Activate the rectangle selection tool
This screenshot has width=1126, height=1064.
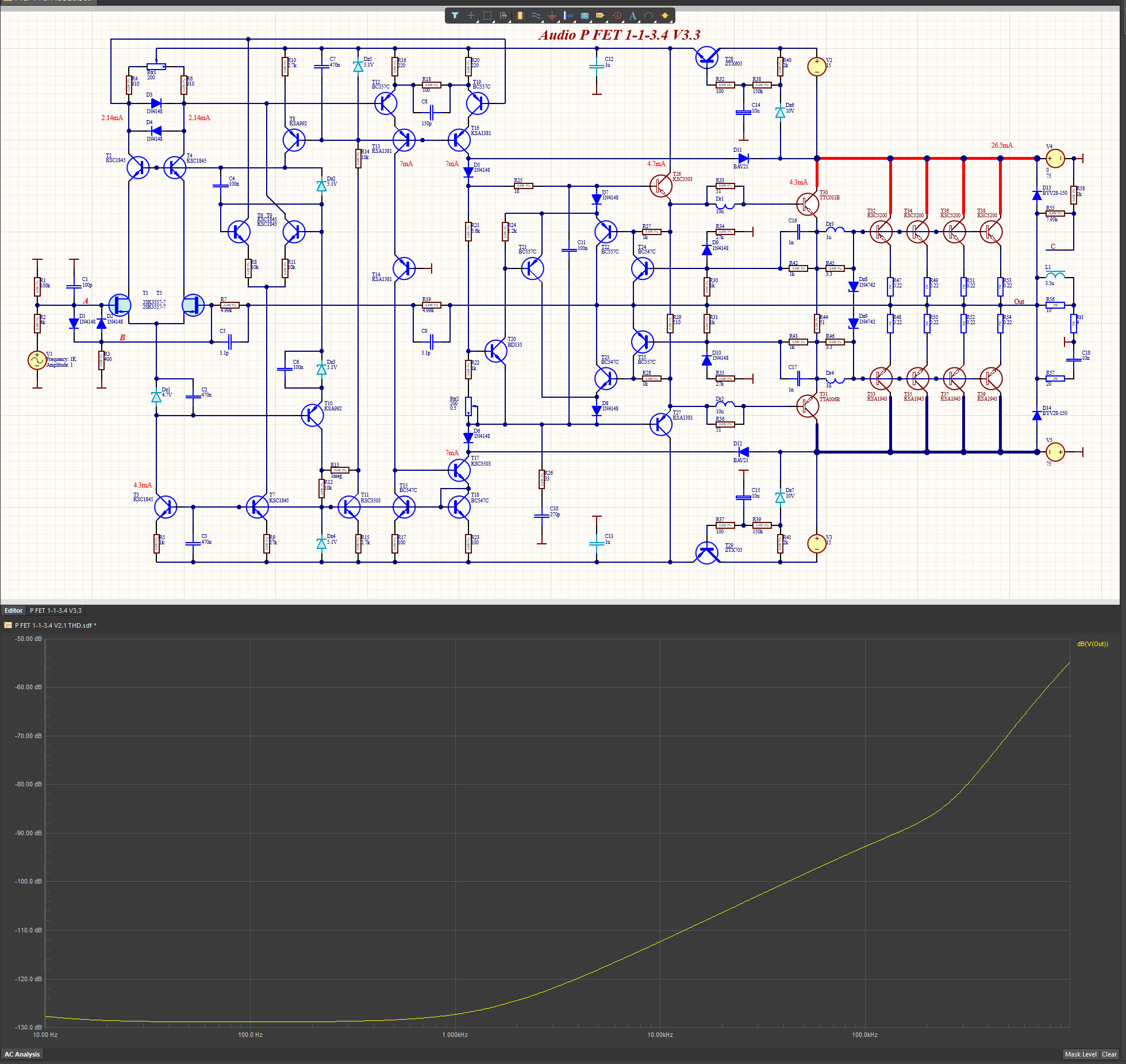[x=487, y=16]
